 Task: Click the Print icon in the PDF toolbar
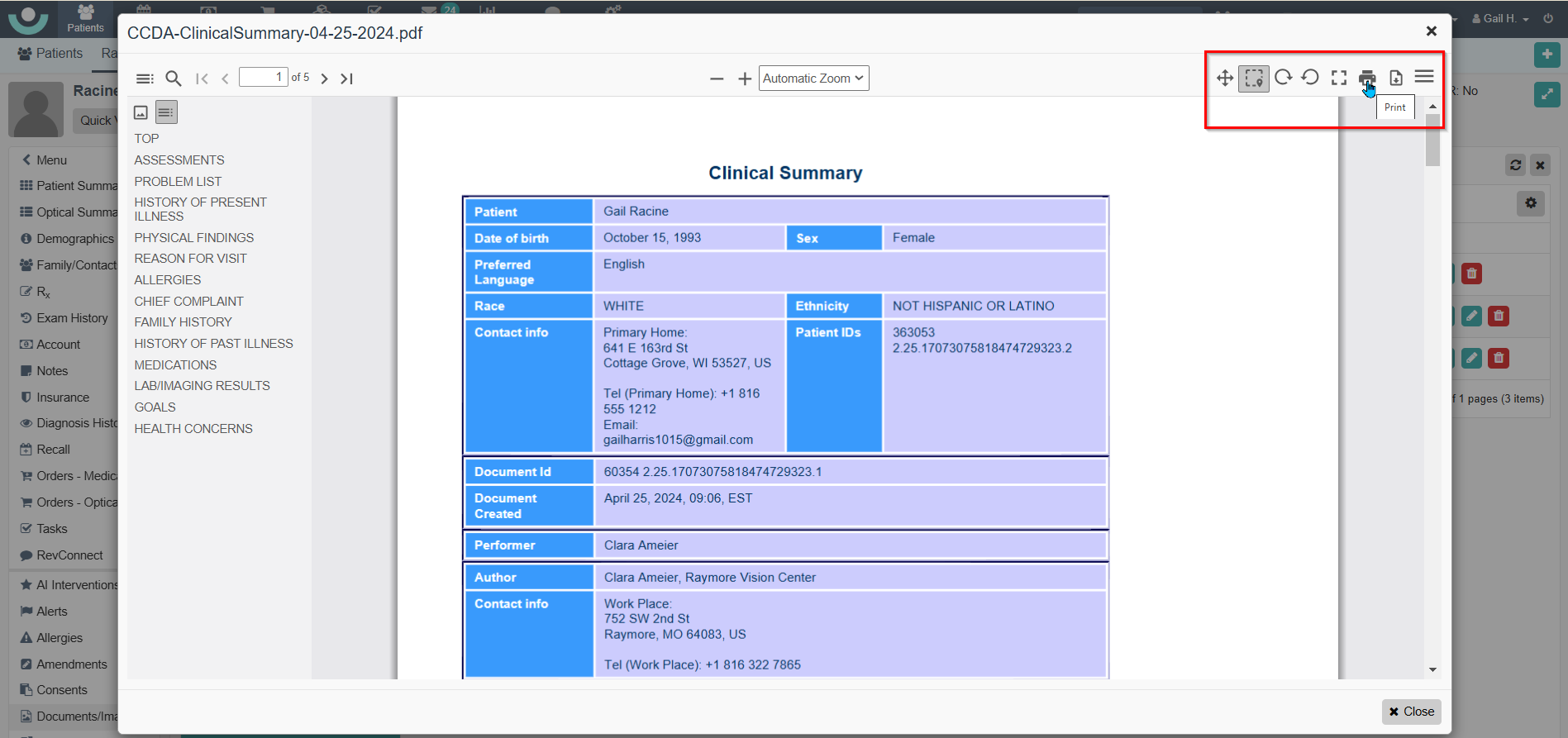pyautogui.click(x=1366, y=78)
